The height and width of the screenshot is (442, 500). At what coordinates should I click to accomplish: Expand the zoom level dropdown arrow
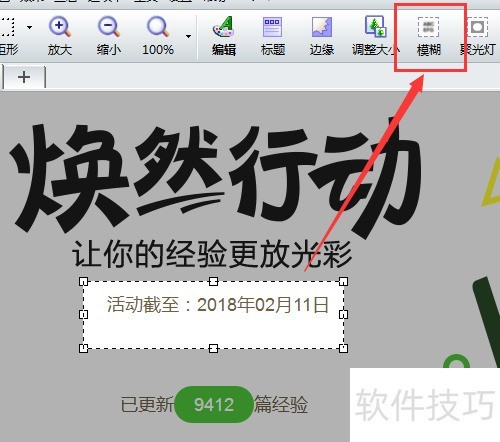[188, 36]
